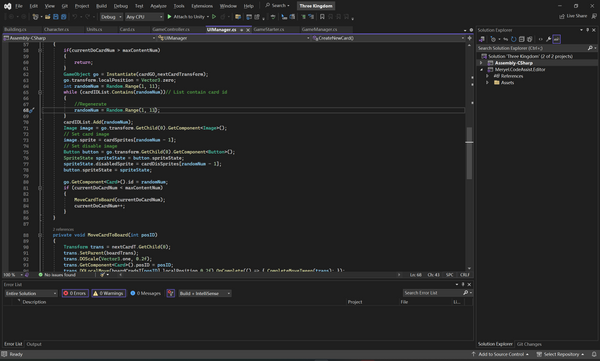Image resolution: width=600 pixels, height=361 pixels.
Task: Collapse the if block at line 81
Action: pos(40,188)
